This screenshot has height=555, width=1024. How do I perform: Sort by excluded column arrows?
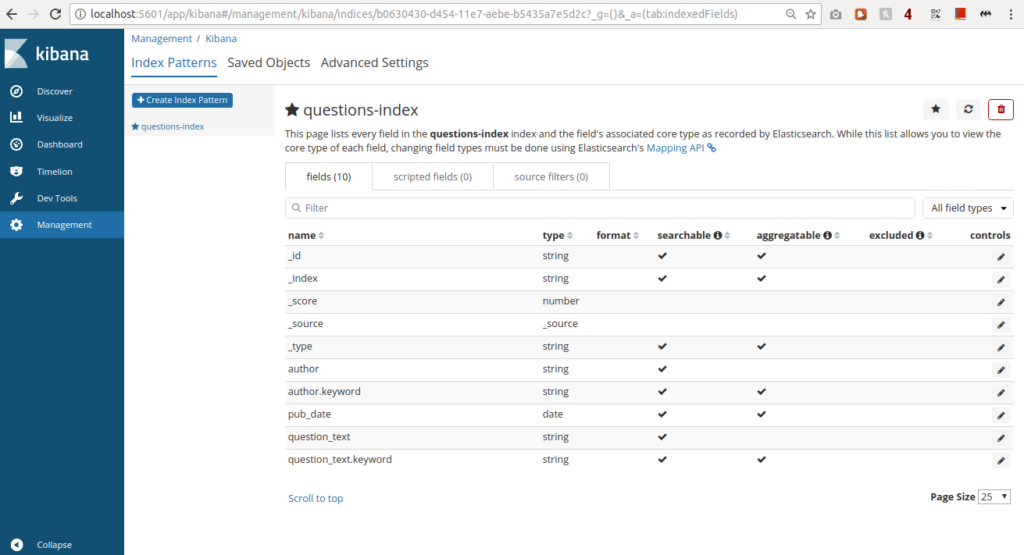pyautogui.click(x=930, y=235)
